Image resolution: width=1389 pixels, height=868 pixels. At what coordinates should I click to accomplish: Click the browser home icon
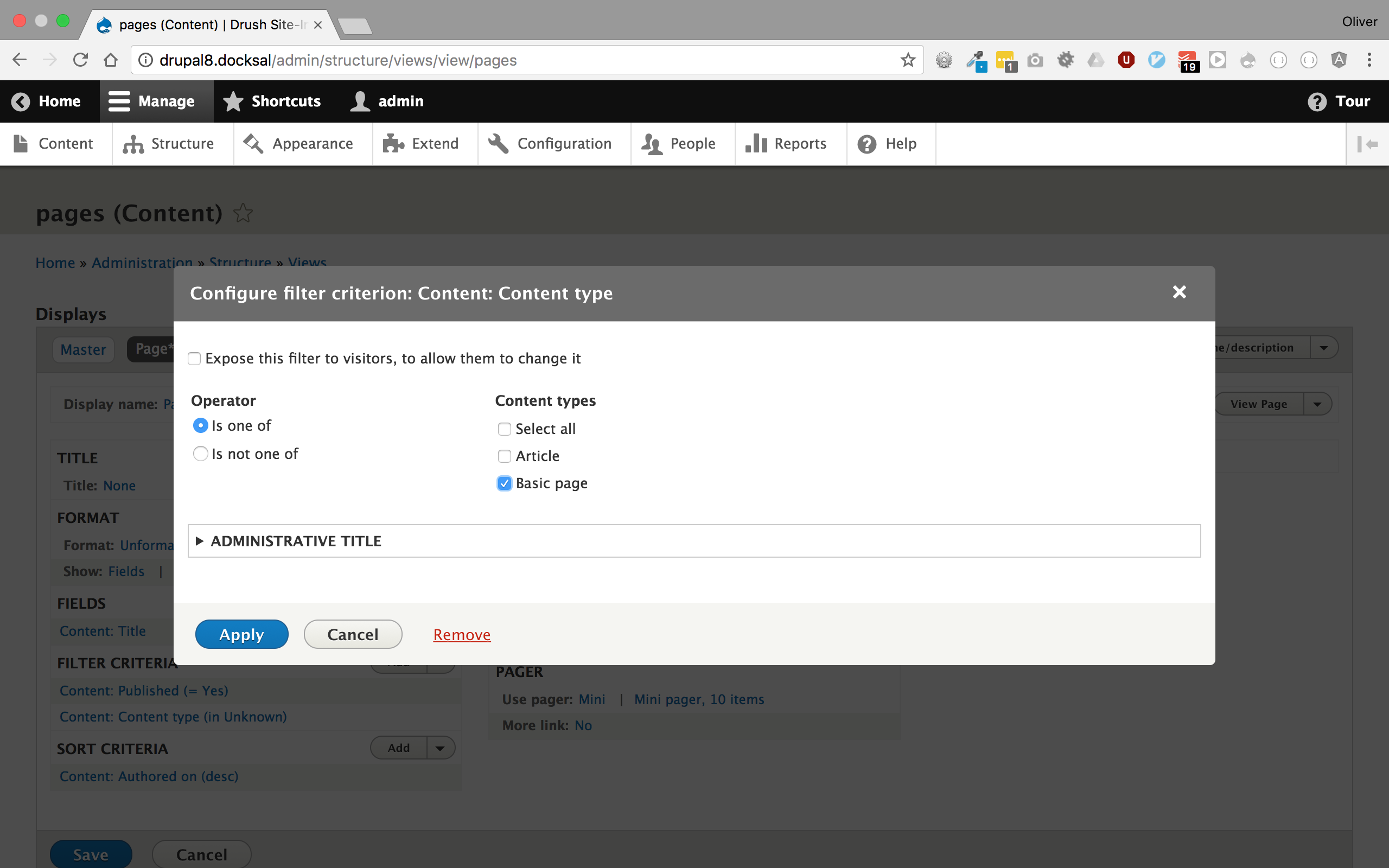tap(111, 60)
